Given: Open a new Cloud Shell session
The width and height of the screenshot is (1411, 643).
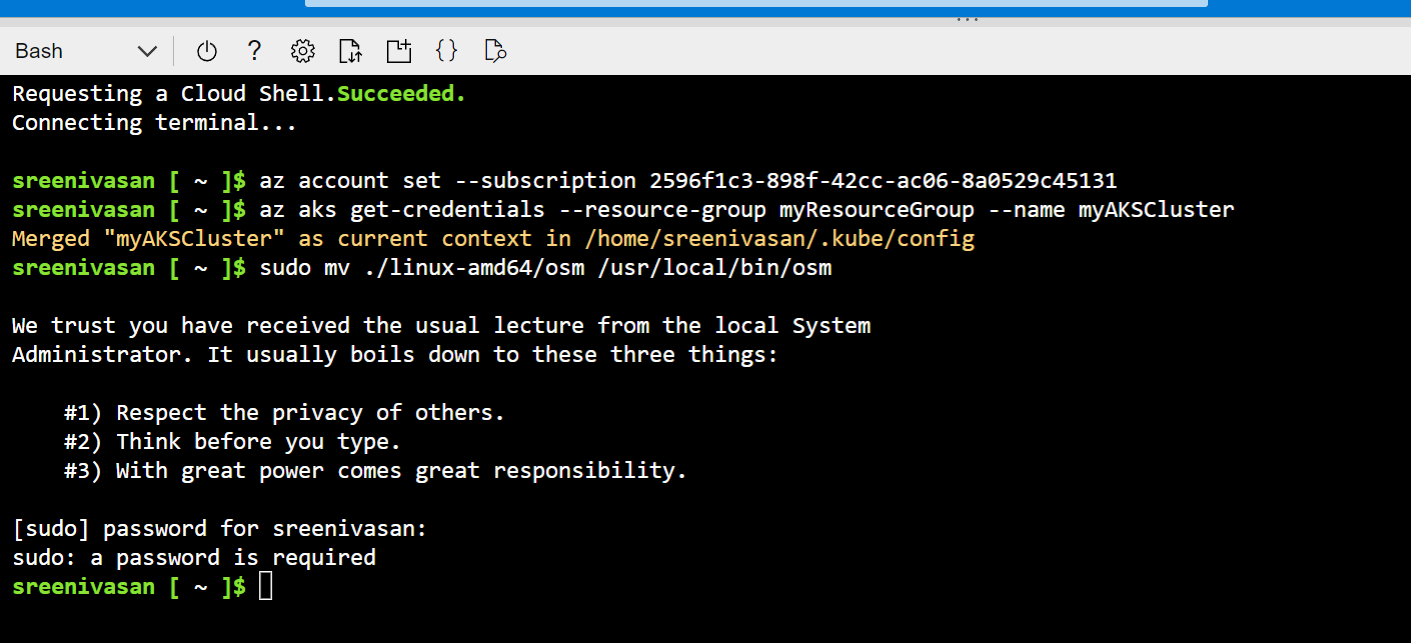Looking at the screenshot, I should [x=398, y=50].
